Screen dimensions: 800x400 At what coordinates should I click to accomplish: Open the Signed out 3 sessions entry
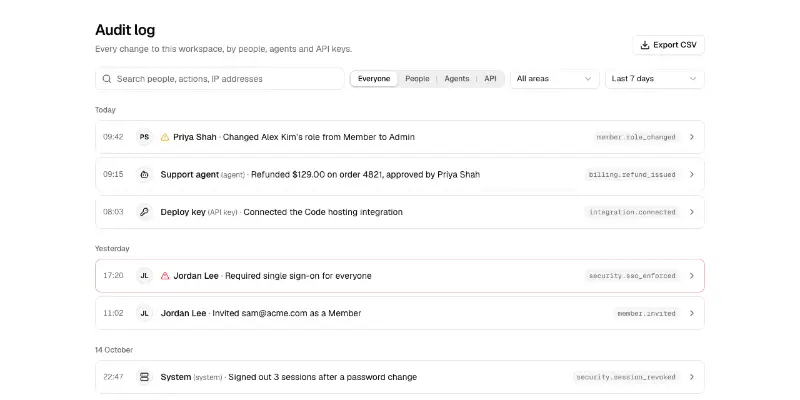coord(399,377)
